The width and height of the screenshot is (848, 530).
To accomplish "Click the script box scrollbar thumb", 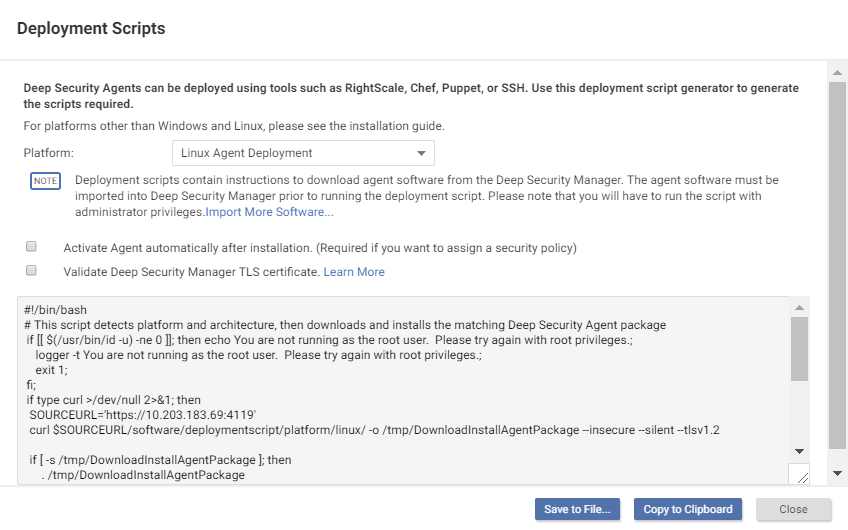I will (x=799, y=350).
